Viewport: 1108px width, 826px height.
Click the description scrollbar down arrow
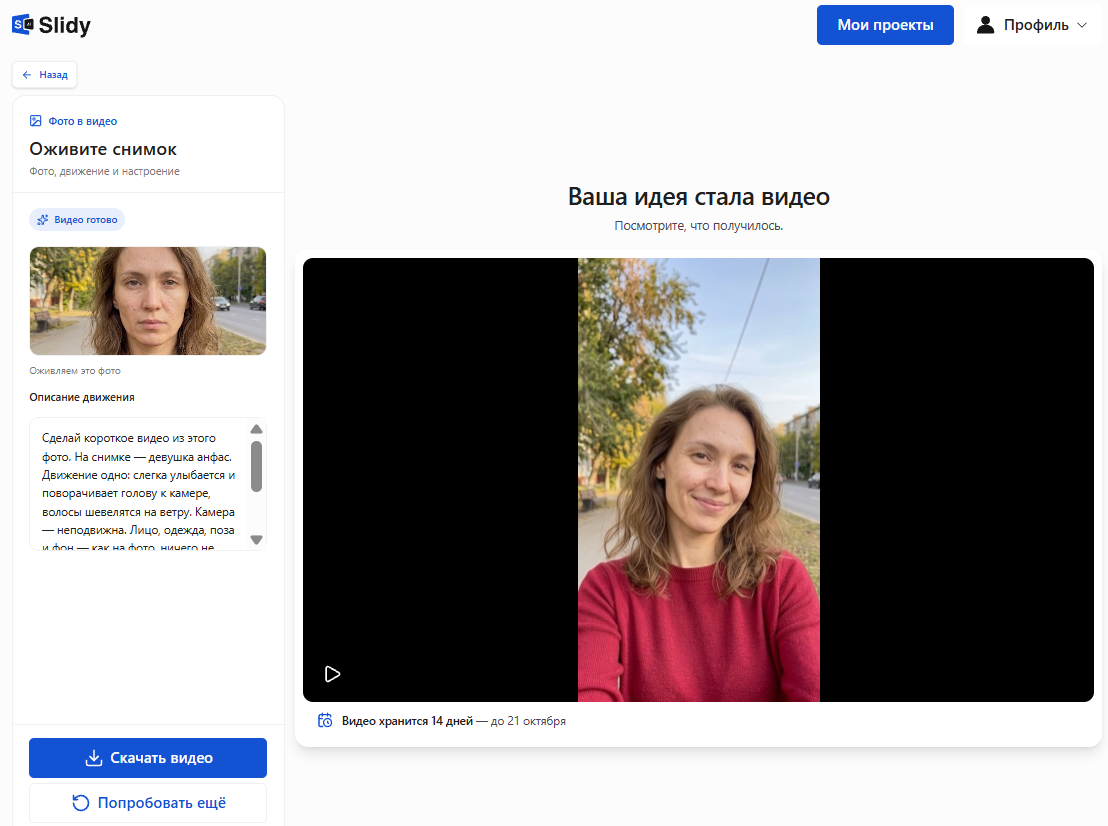(x=257, y=540)
